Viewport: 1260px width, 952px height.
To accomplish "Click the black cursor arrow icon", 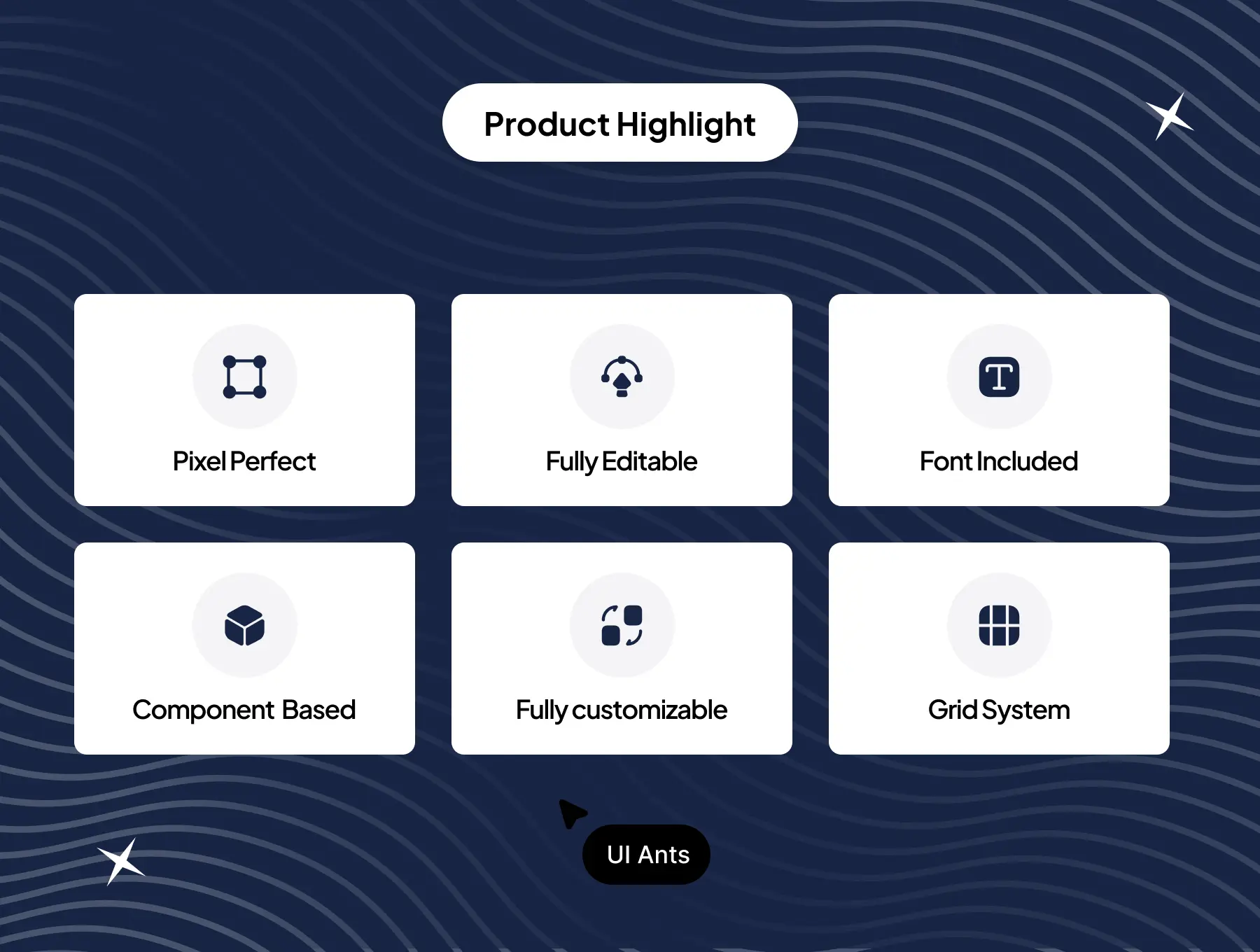I will (572, 813).
